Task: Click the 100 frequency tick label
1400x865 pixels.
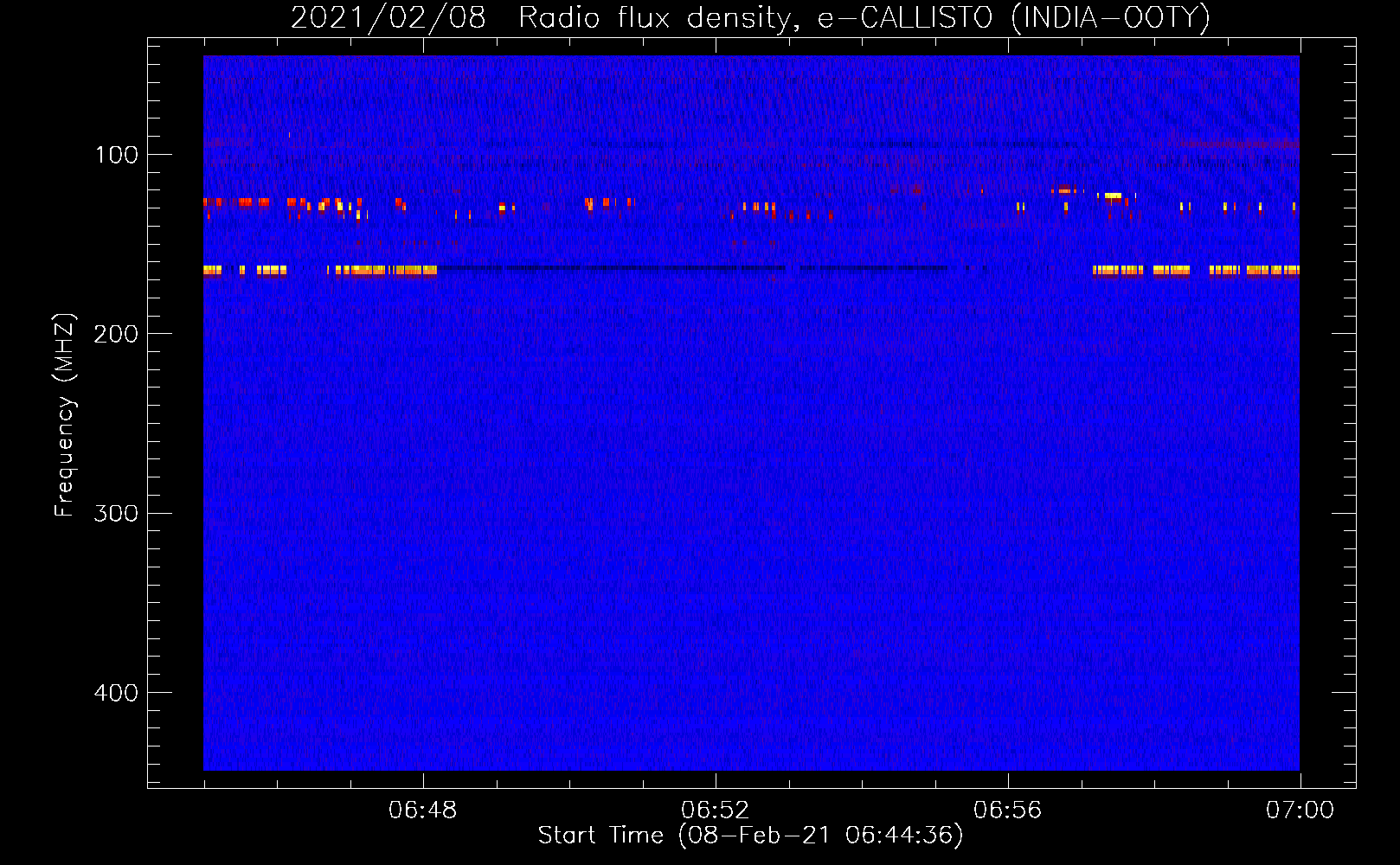Action: coord(117,155)
